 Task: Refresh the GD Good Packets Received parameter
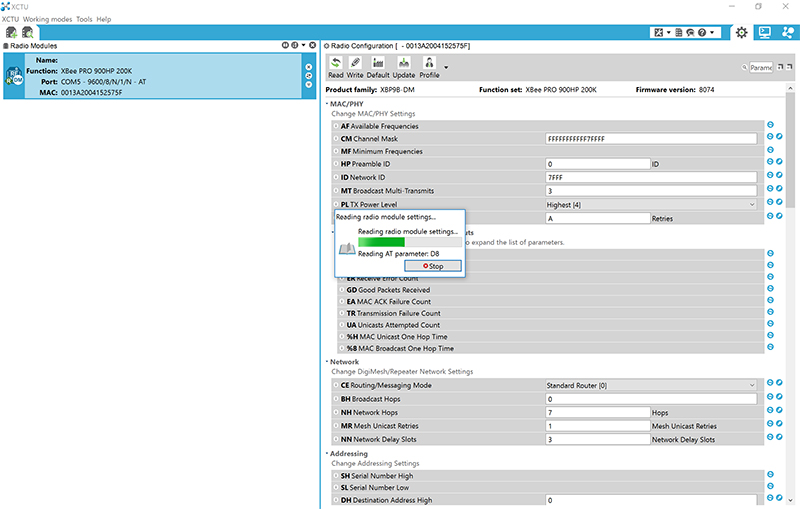770,288
